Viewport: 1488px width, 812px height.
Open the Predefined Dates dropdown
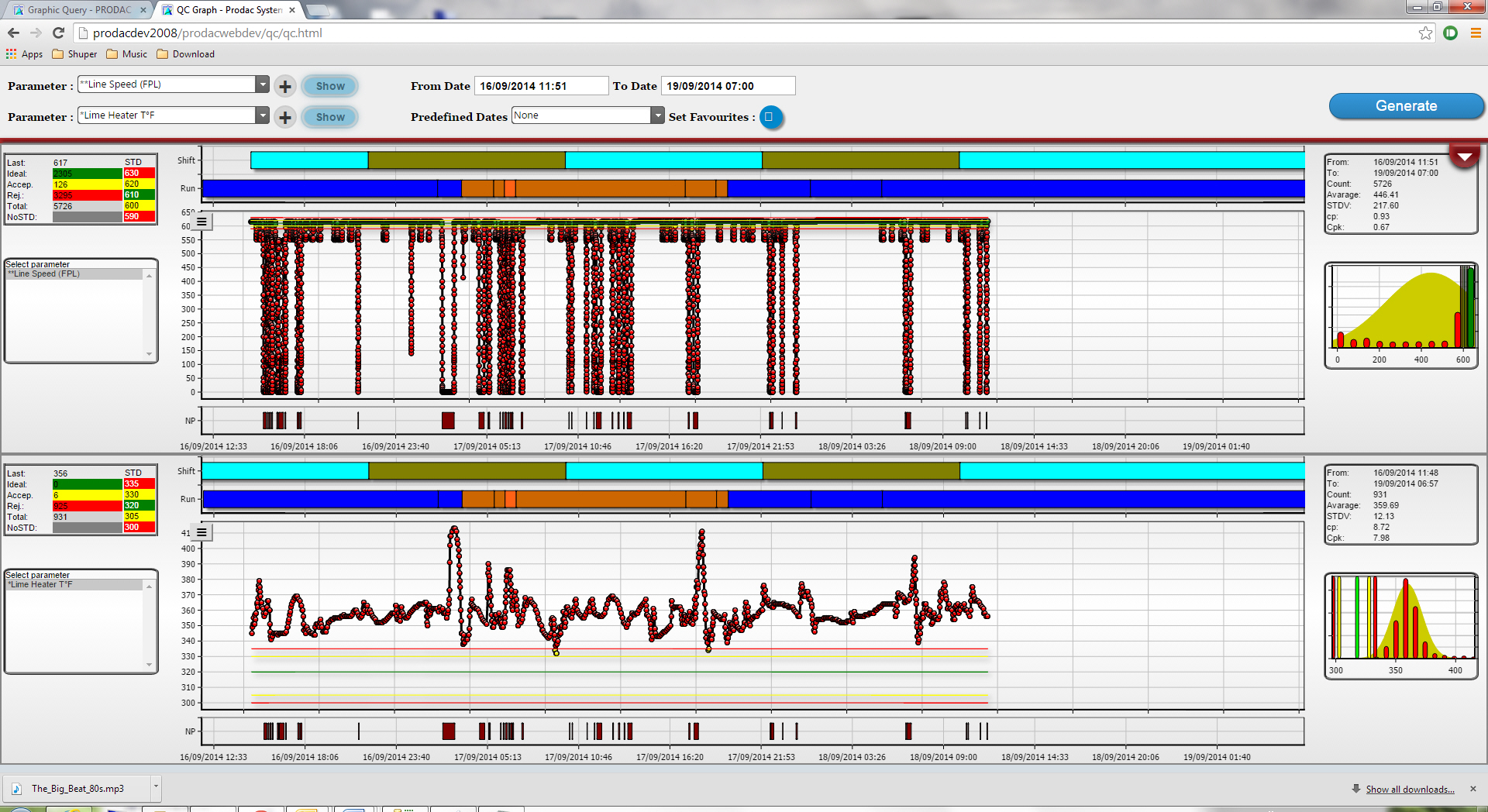657,115
